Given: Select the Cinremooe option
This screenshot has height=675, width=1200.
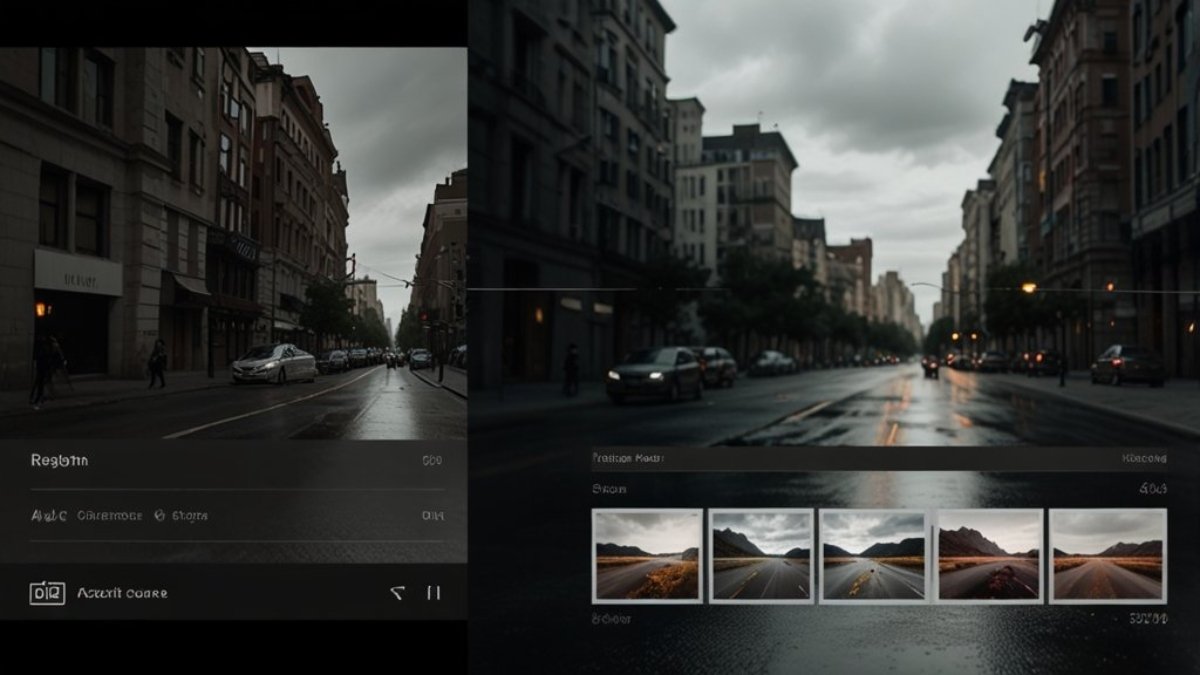Looking at the screenshot, I should 110,516.
